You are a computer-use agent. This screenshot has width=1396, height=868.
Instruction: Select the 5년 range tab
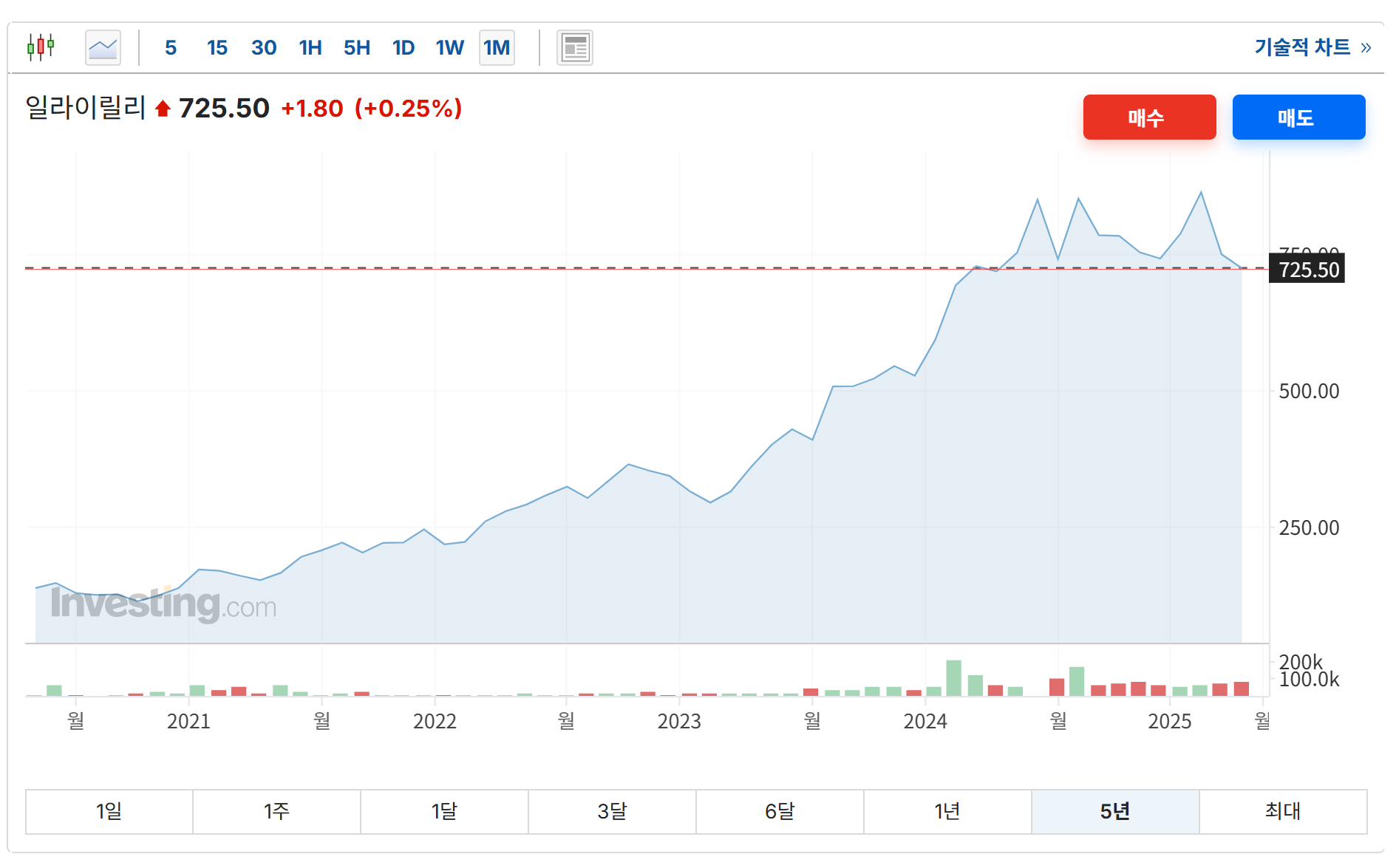tap(1116, 812)
